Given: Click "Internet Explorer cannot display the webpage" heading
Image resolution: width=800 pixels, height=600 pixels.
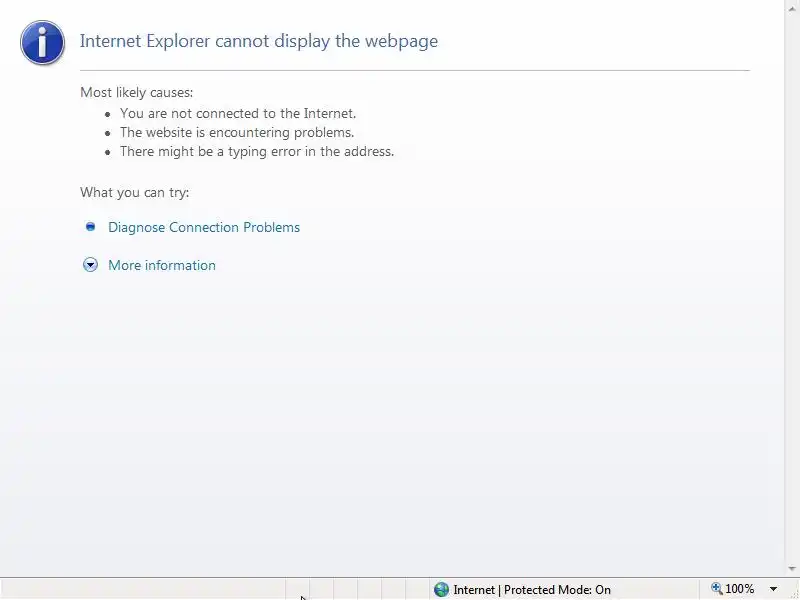Looking at the screenshot, I should pos(259,41).
